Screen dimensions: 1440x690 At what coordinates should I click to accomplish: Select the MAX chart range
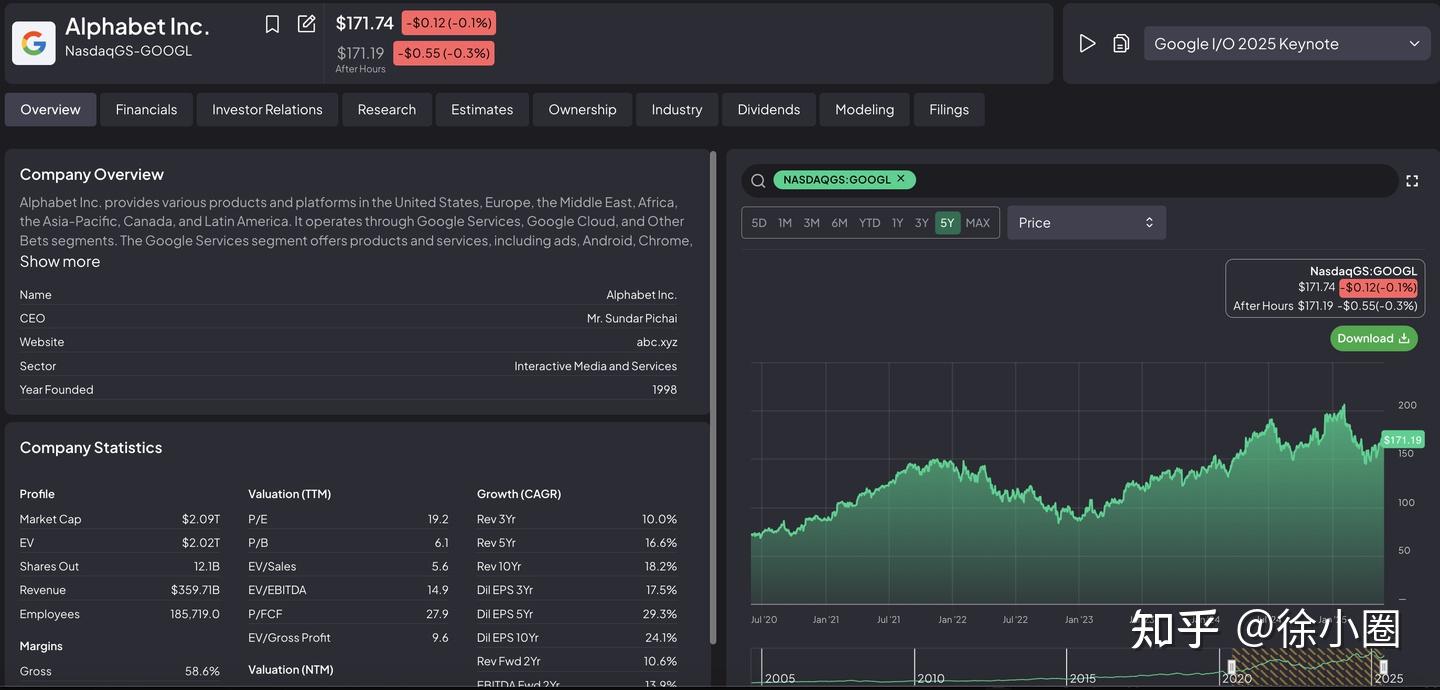pos(978,222)
